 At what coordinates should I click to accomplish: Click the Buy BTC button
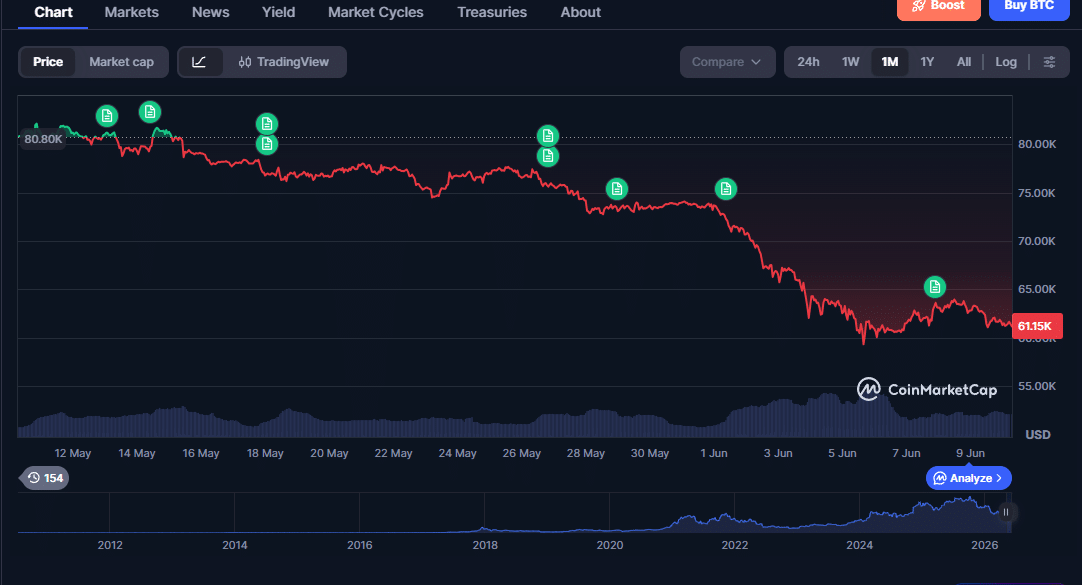click(1029, 8)
